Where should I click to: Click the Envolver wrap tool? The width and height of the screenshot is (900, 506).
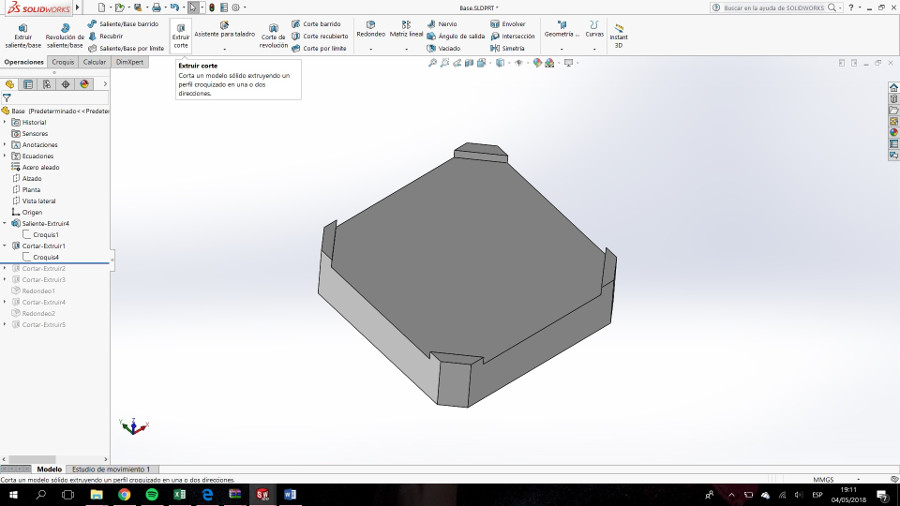coord(507,24)
